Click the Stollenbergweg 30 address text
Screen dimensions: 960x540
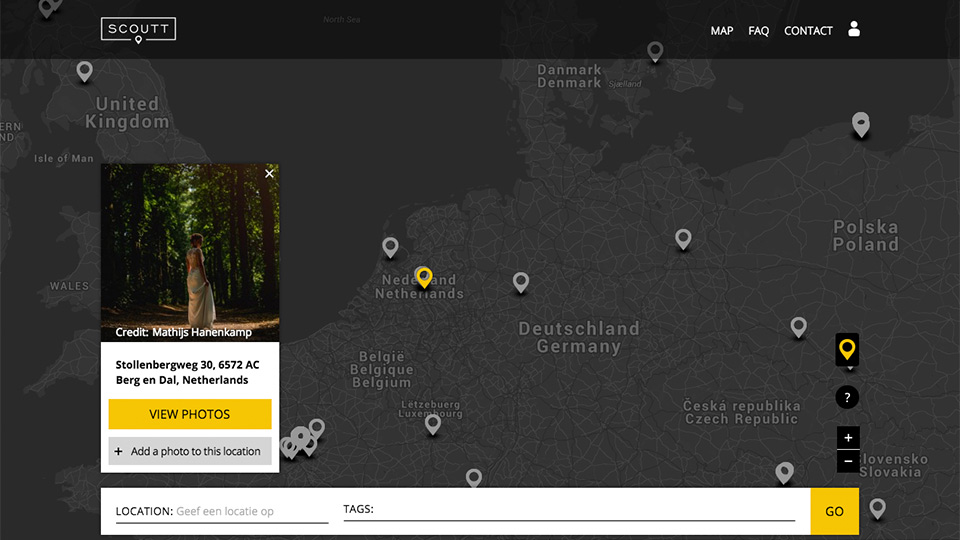click(x=187, y=372)
